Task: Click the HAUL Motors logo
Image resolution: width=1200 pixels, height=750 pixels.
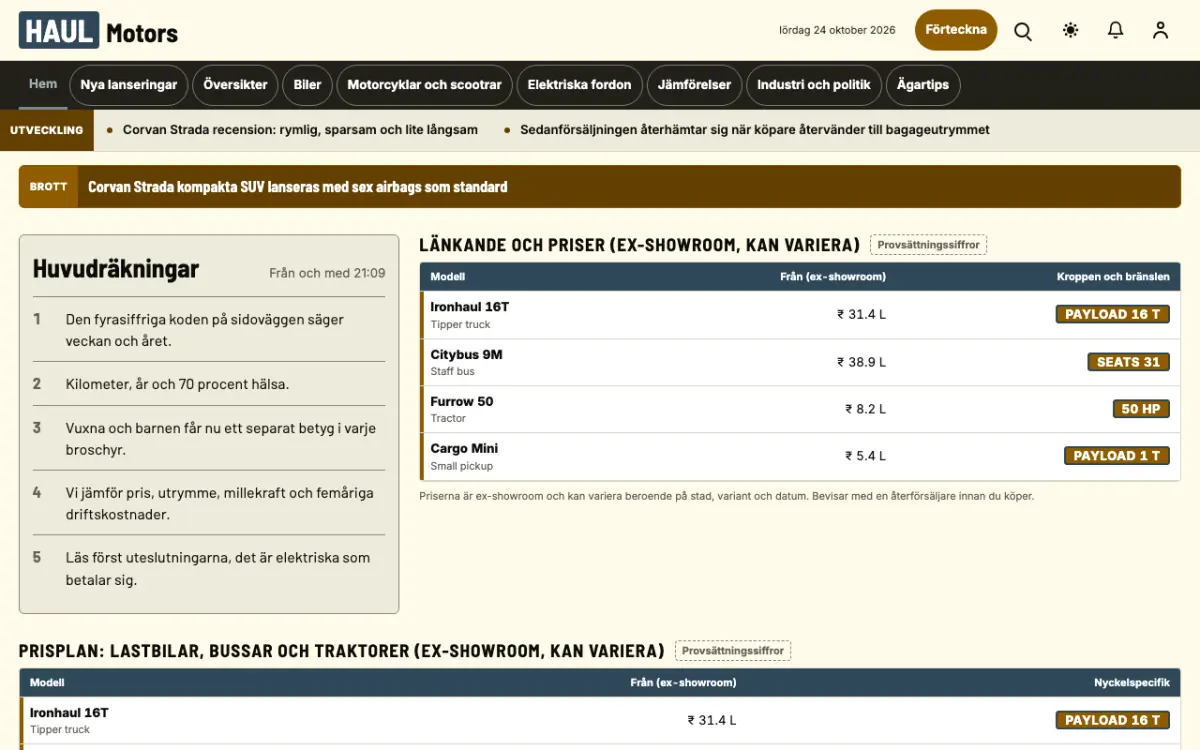Action: pyautogui.click(x=98, y=31)
